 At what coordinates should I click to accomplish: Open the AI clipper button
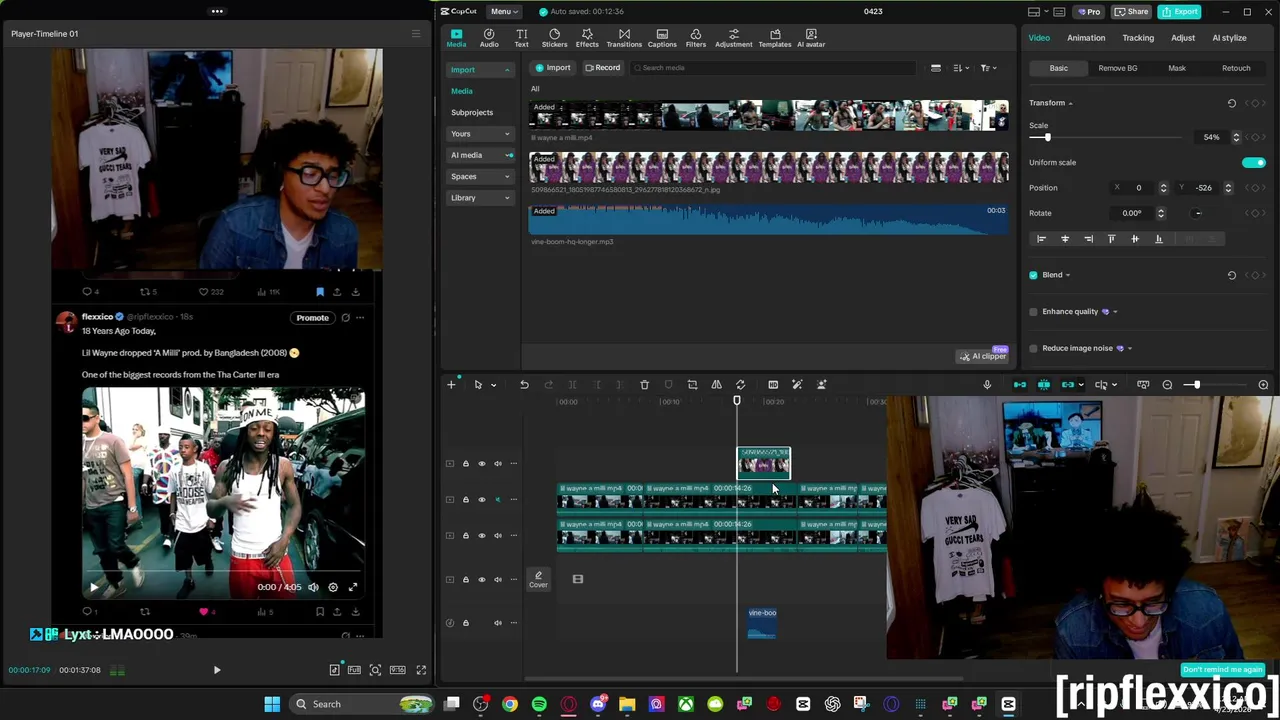[983, 356]
